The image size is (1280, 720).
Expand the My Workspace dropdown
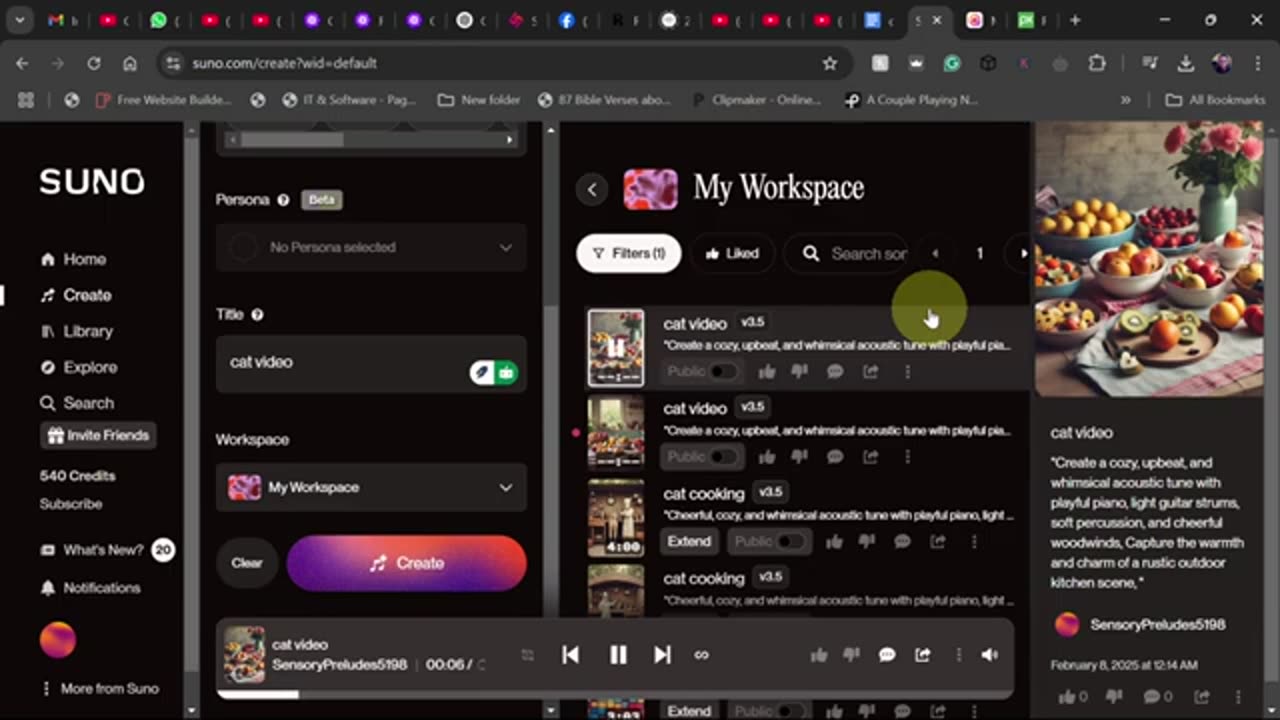pos(371,487)
